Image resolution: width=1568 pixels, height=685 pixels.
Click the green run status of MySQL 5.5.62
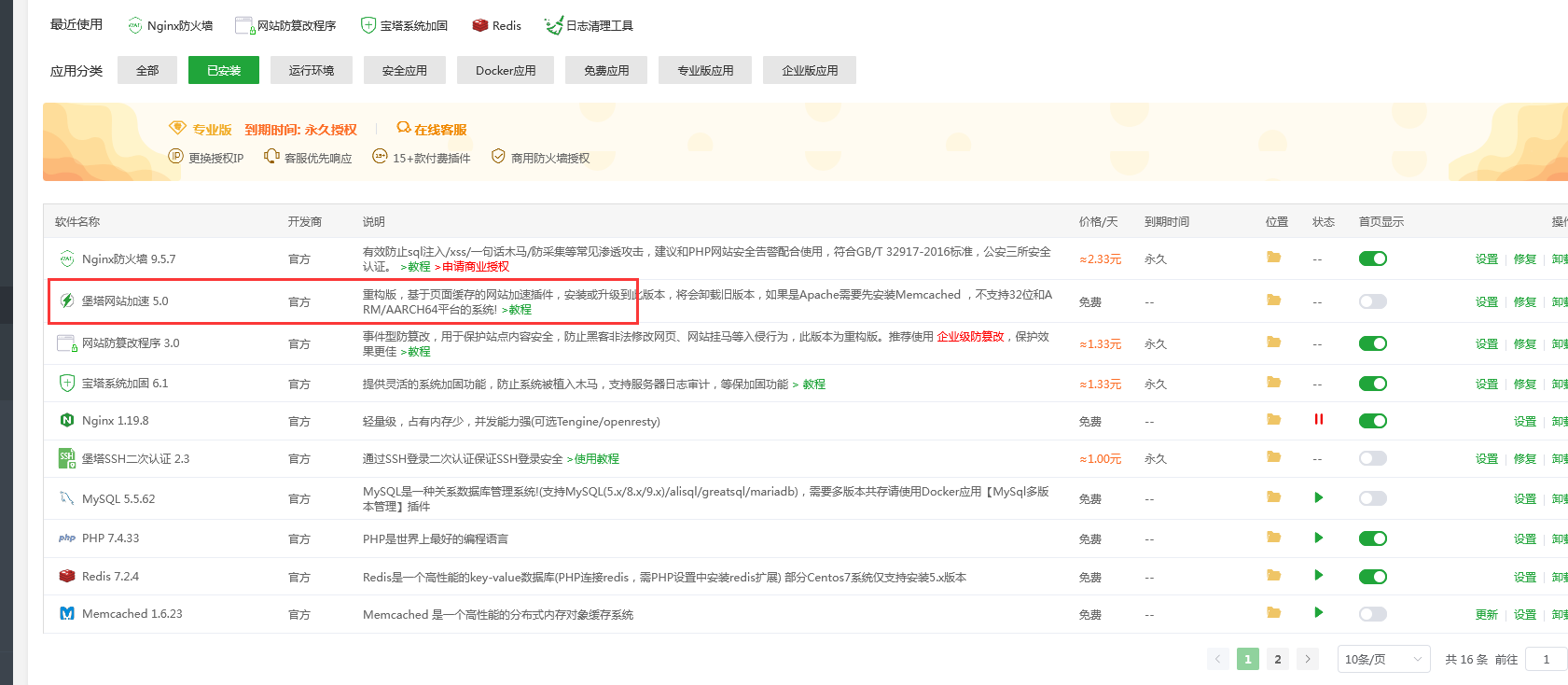pos(1319,497)
